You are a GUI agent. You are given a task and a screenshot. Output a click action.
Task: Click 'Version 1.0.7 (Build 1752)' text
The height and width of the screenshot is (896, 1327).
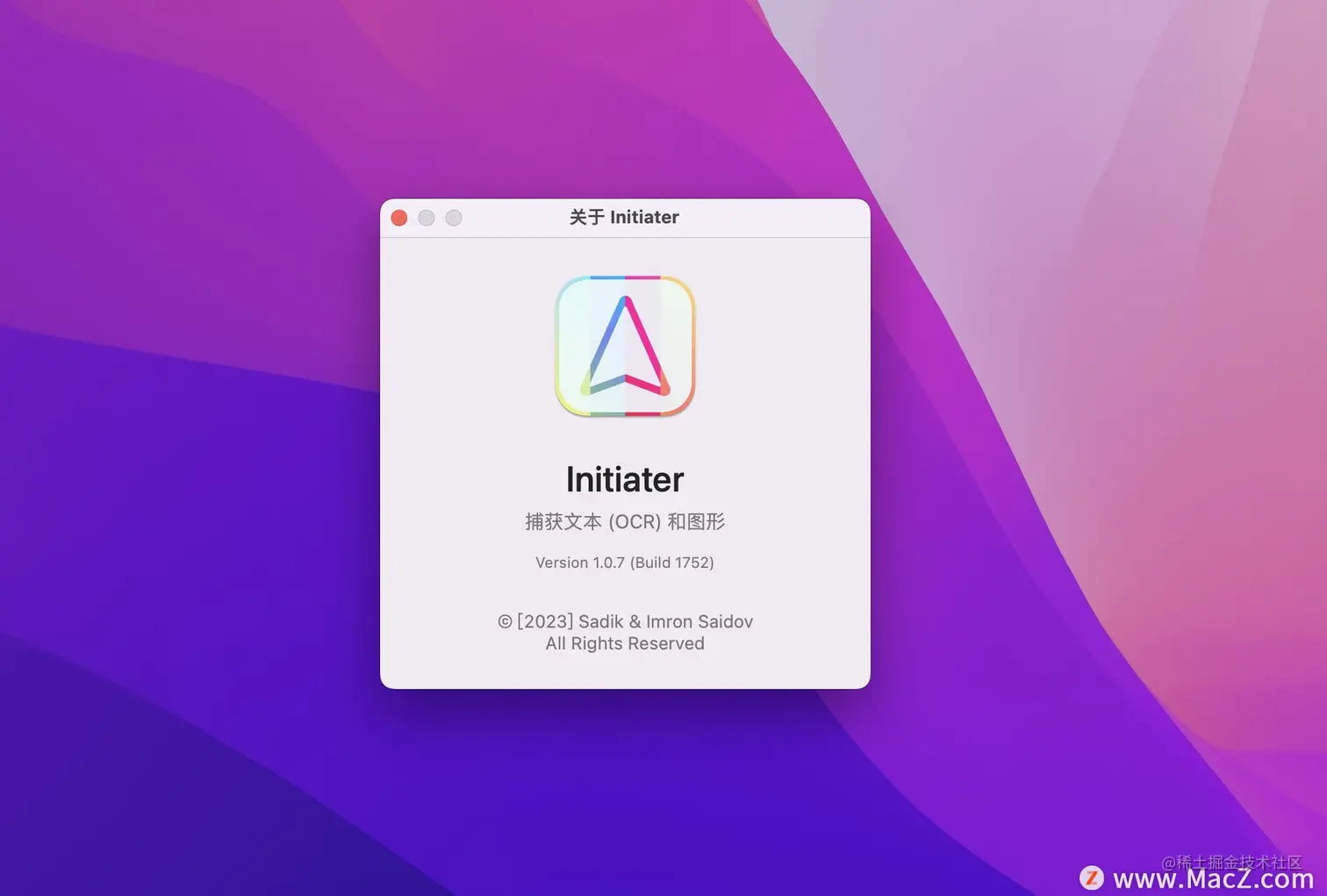pyautogui.click(x=625, y=563)
